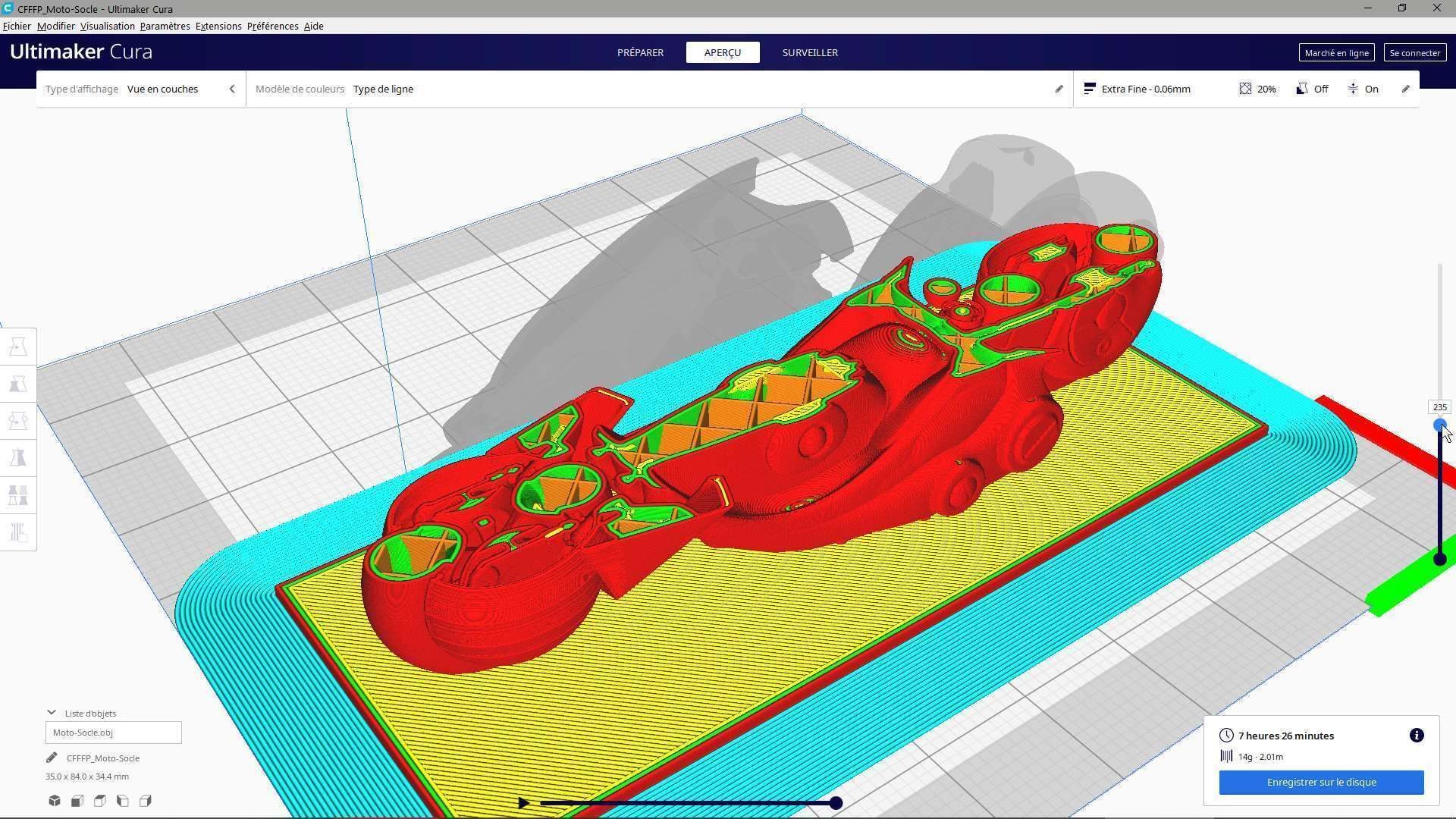
Task: Switch to front view cube icon
Action: [77, 801]
